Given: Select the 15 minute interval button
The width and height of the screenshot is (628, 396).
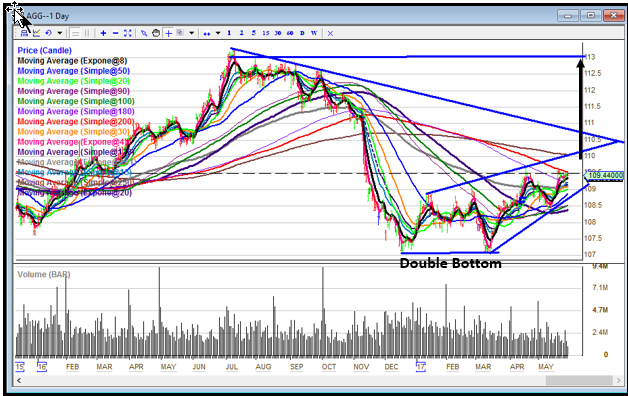Looking at the screenshot, I should tap(266, 33).
